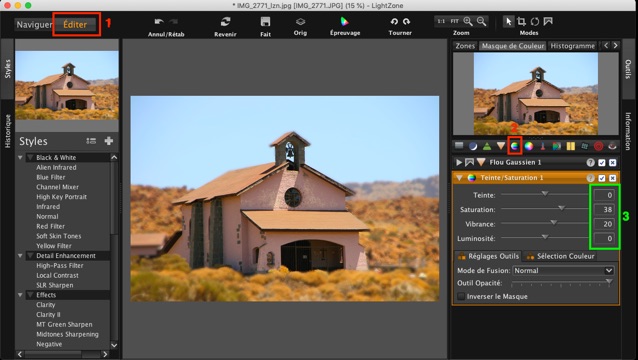Screen dimensions: 638x360
Task: Select the rotate mode tool
Action: (x=535, y=21)
